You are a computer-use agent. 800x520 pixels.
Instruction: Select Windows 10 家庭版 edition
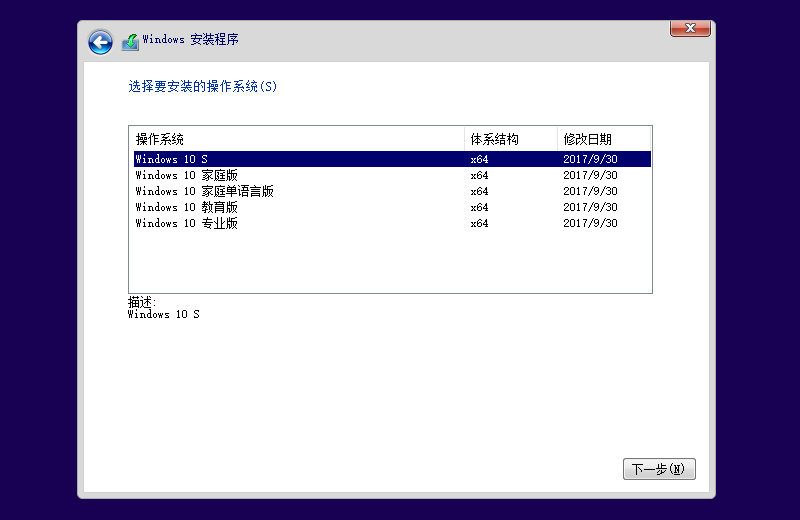[x=392, y=175]
